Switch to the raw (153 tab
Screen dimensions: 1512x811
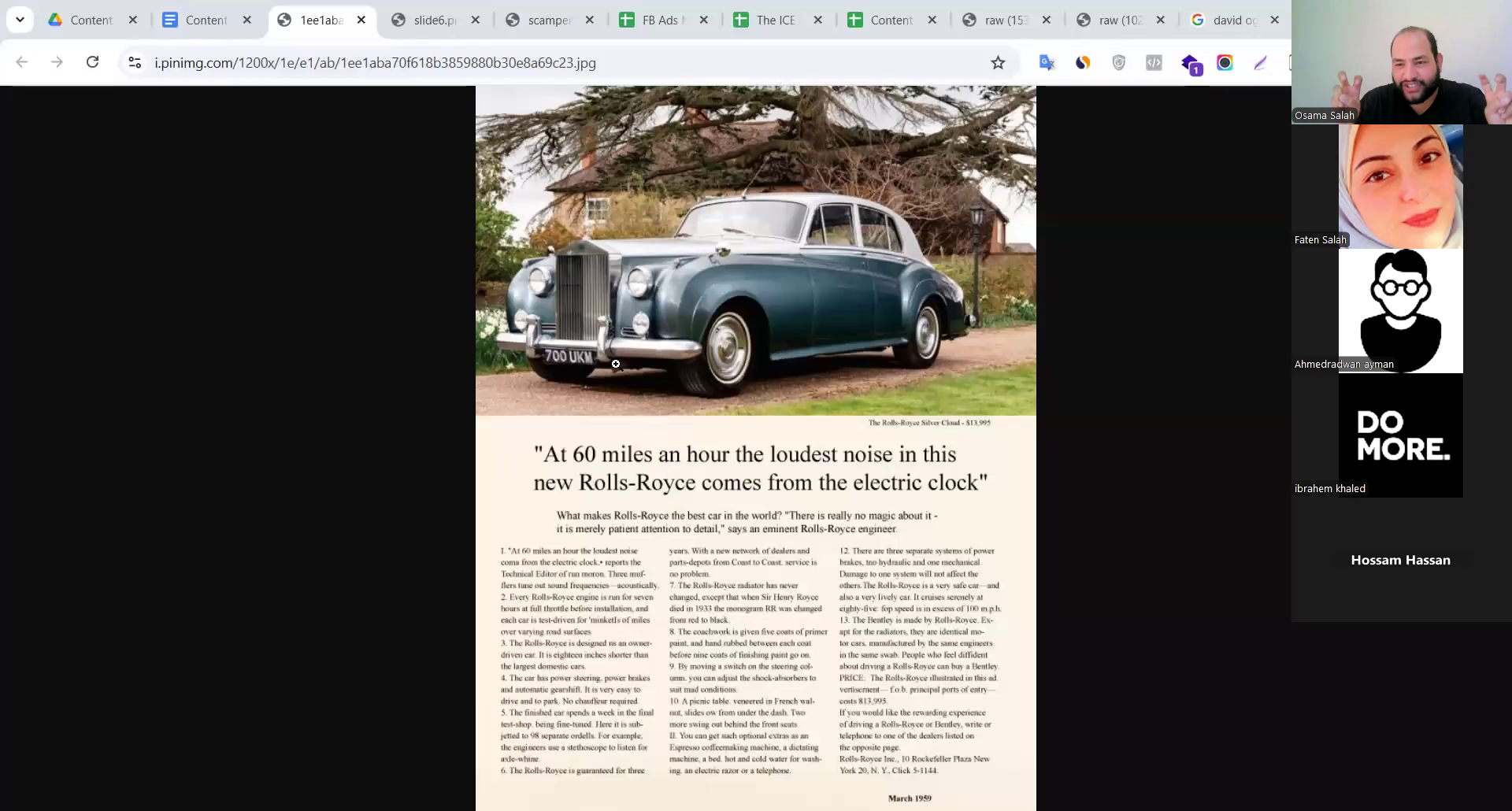click(996, 20)
